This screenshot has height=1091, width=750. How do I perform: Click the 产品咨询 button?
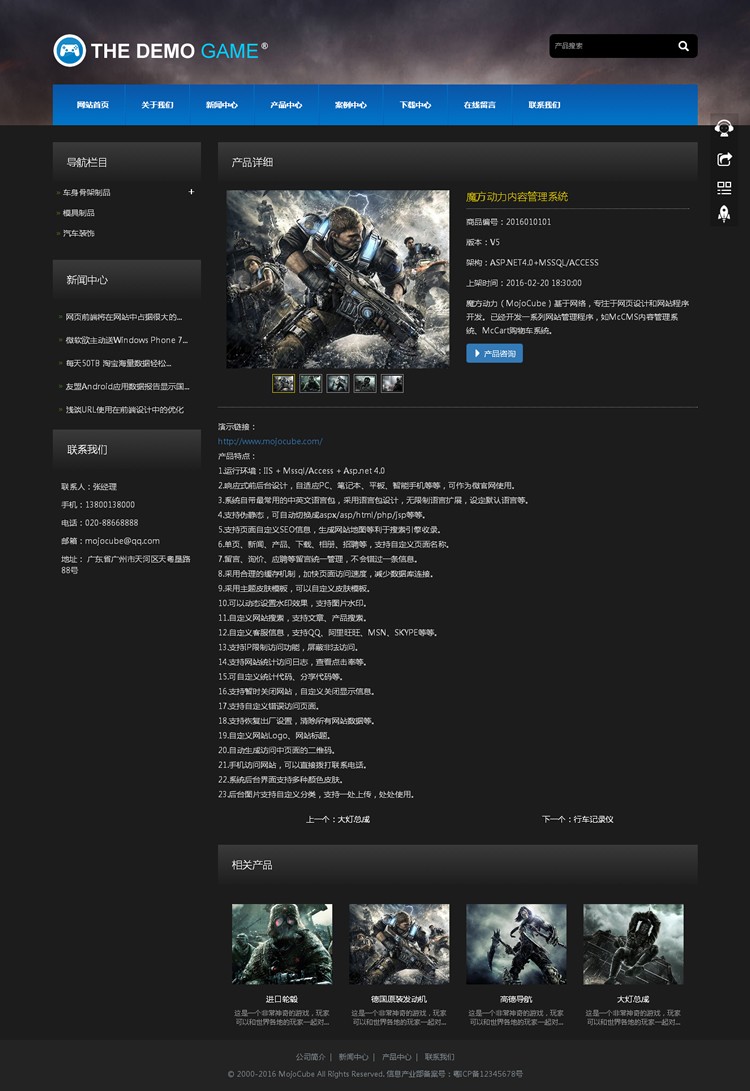pos(494,353)
